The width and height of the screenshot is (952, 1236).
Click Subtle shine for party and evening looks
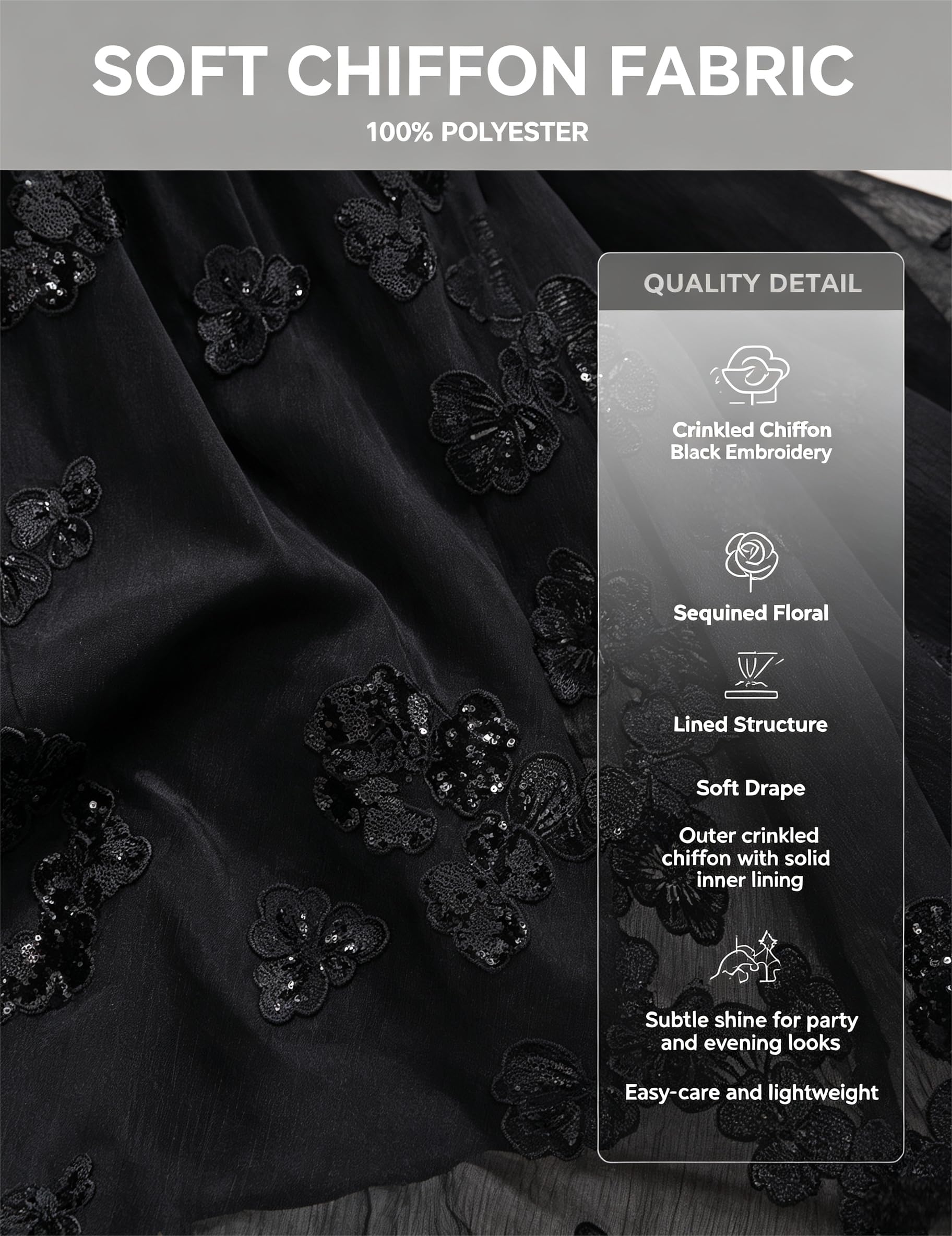pos(751,1031)
